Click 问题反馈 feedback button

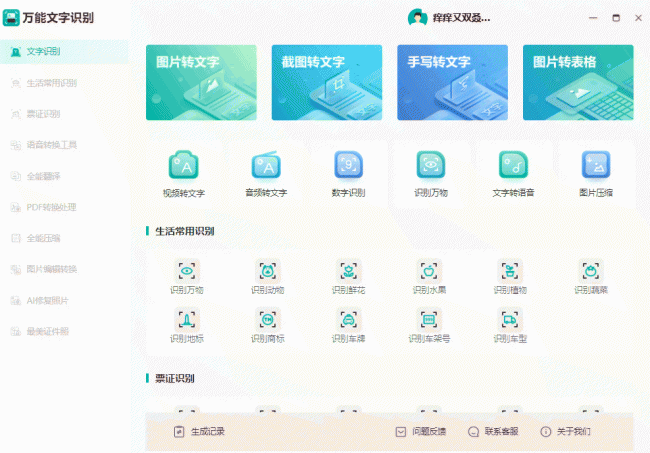(x=421, y=432)
